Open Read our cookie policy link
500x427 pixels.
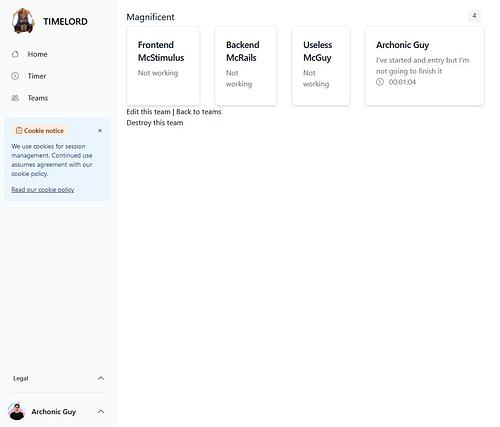coord(43,190)
